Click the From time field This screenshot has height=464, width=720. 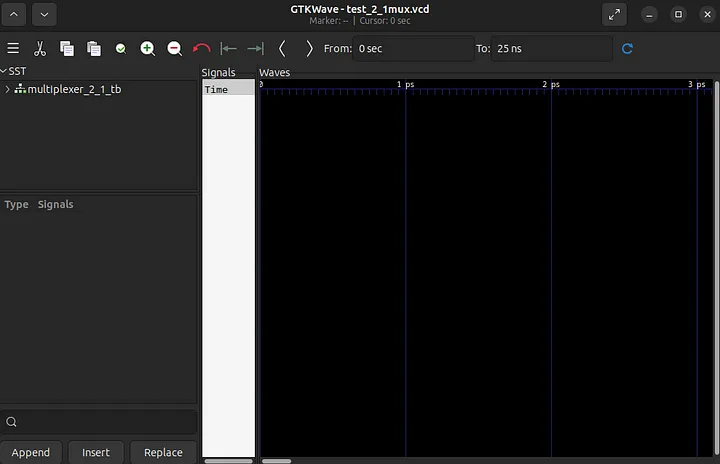coord(413,48)
